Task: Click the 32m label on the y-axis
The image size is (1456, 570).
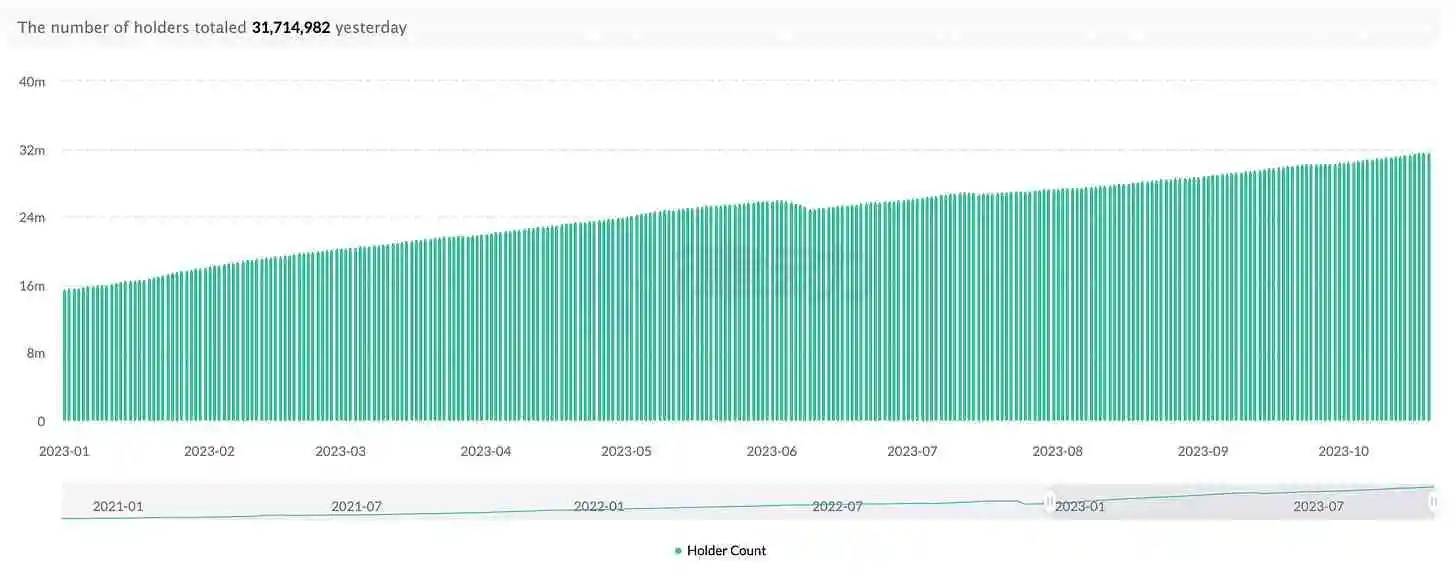Action: click(x=32, y=150)
